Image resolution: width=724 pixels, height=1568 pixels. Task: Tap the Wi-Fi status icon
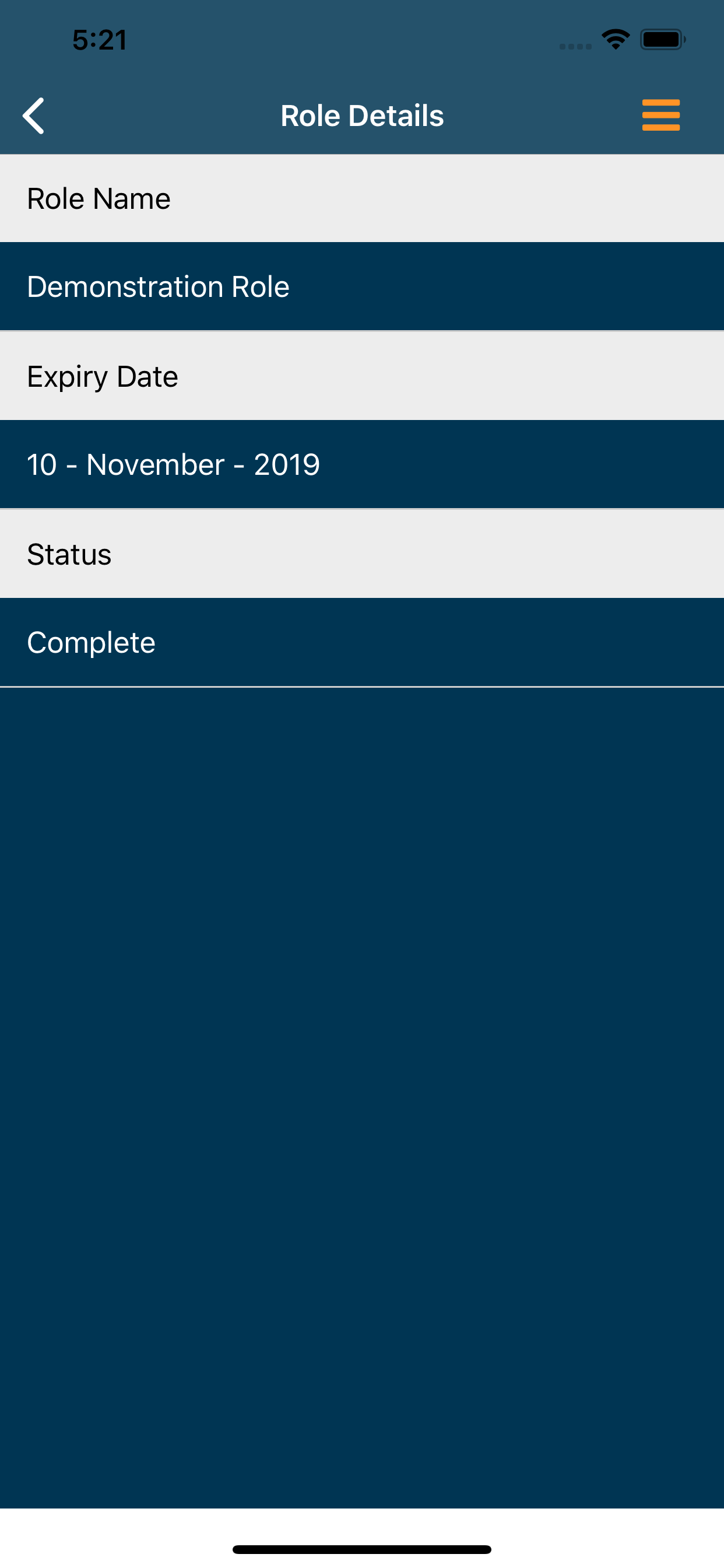pyautogui.click(x=616, y=40)
